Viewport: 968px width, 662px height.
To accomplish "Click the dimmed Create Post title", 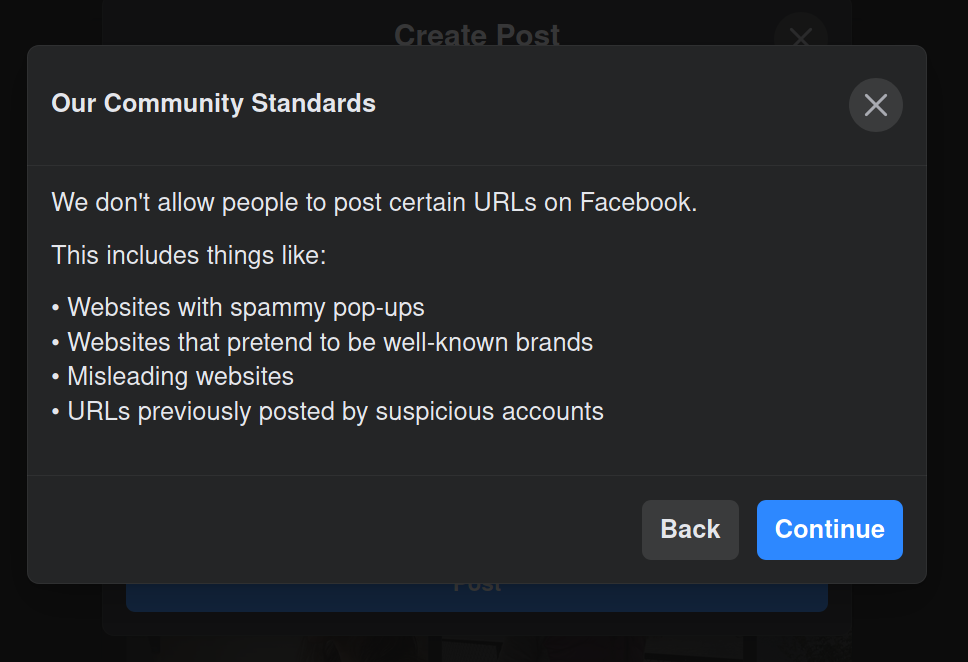I will (477, 34).
